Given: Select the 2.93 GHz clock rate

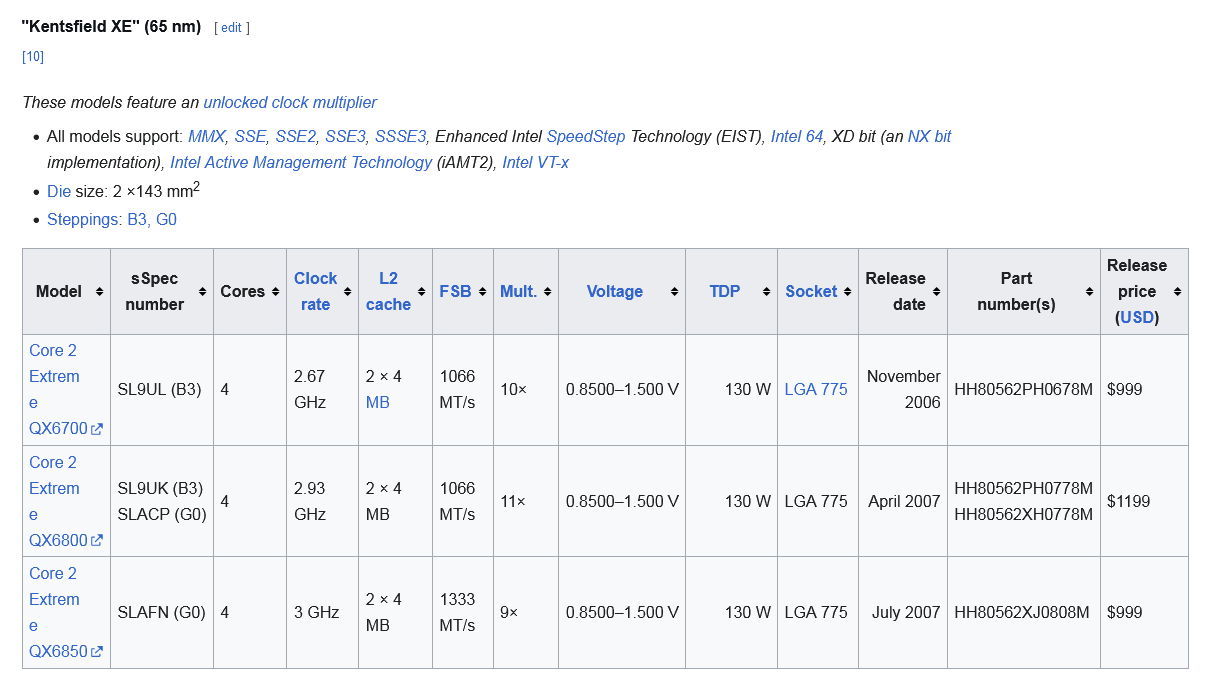Looking at the screenshot, I should click(x=310, y=502).
